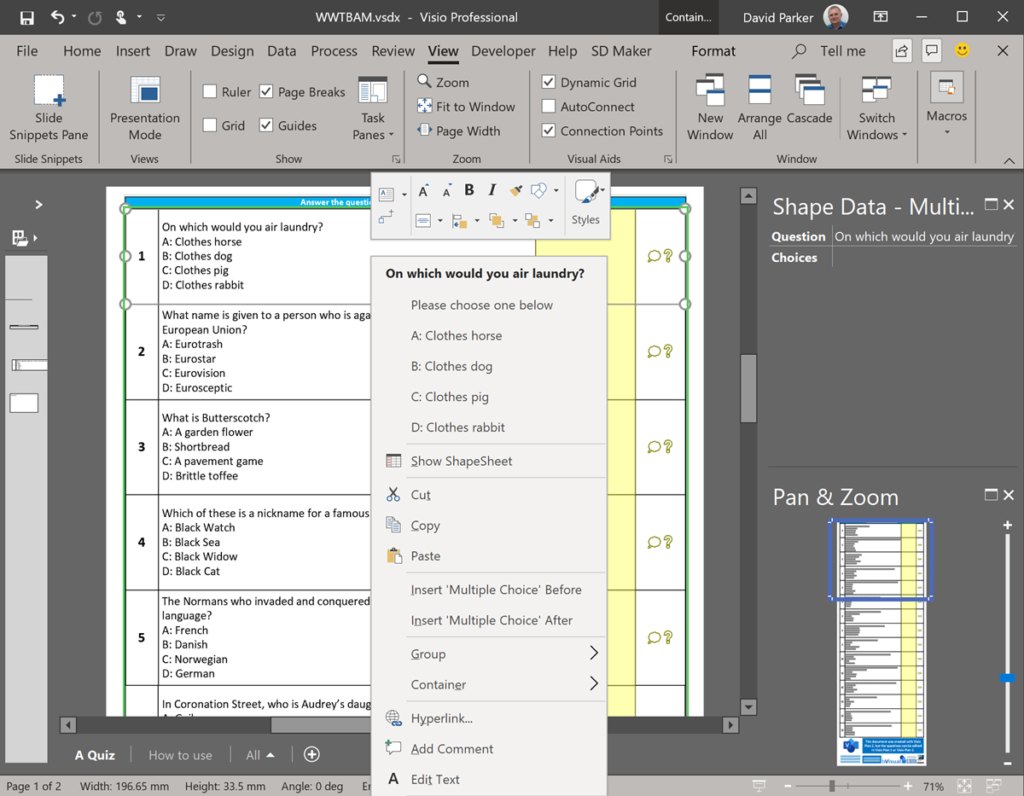Open the Switch Windows dropdown

coord(876,110)
